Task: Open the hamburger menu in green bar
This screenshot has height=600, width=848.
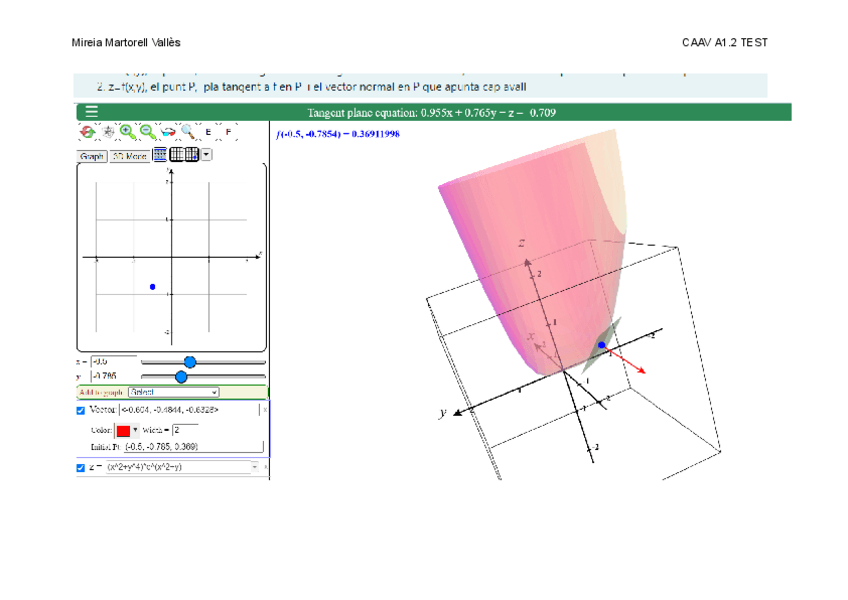Action: pos(91,112)
